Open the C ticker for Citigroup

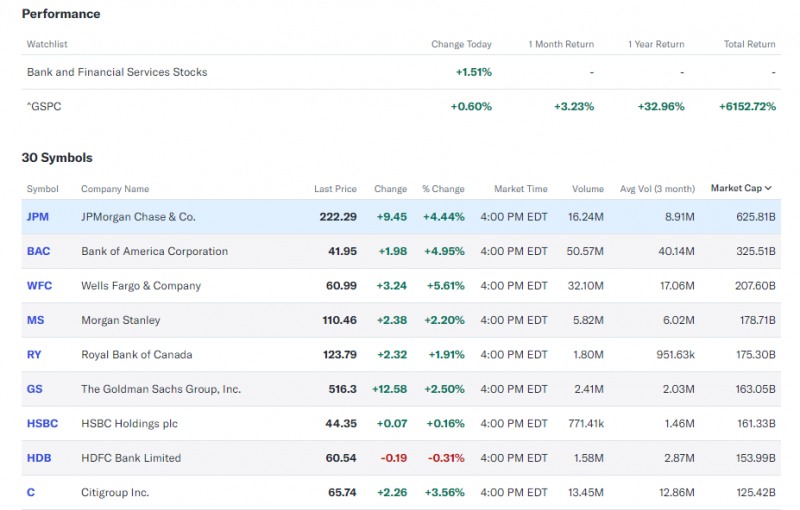(x=31, y=492)
